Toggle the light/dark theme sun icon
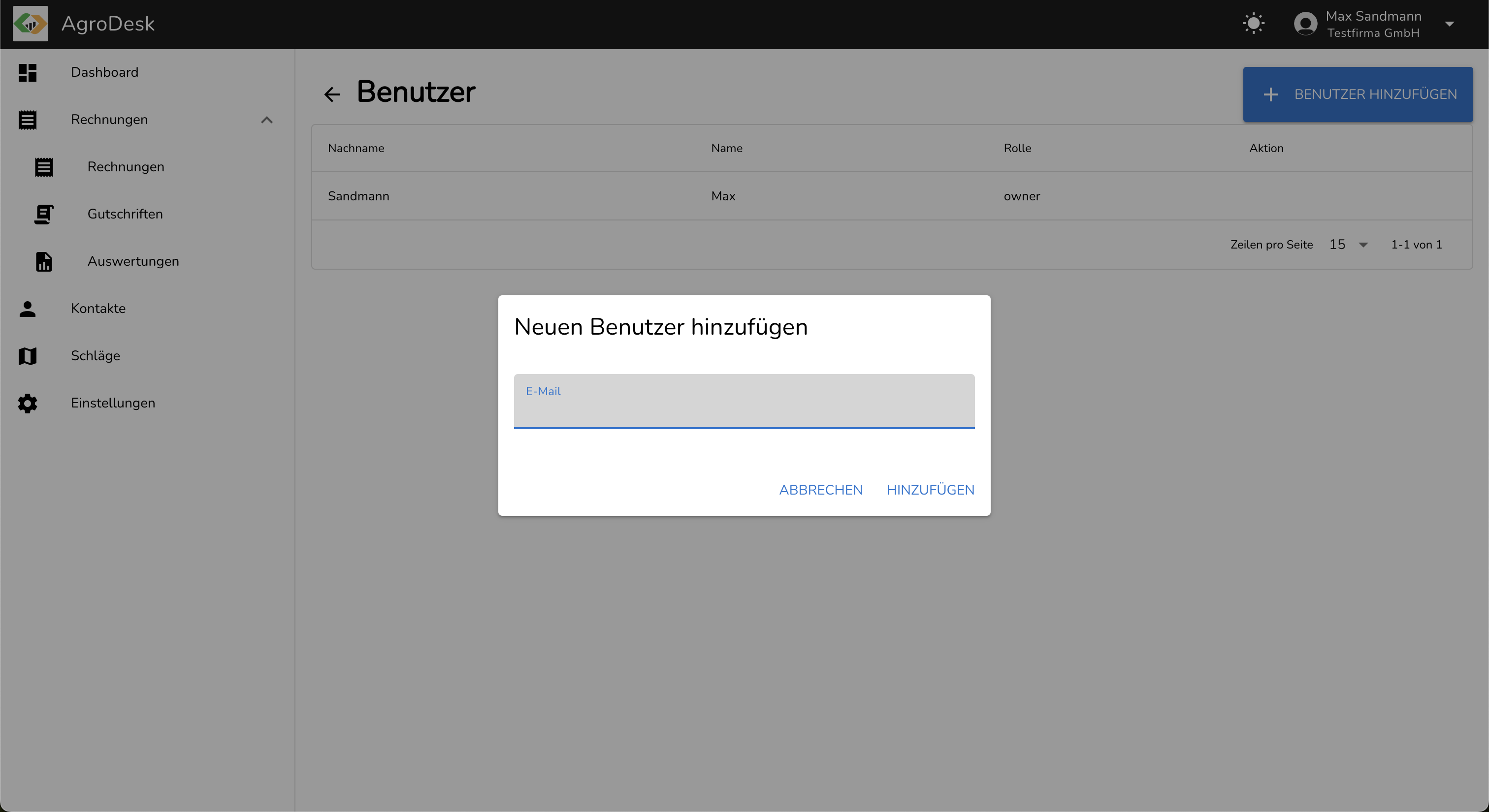 click(1253, 24)
